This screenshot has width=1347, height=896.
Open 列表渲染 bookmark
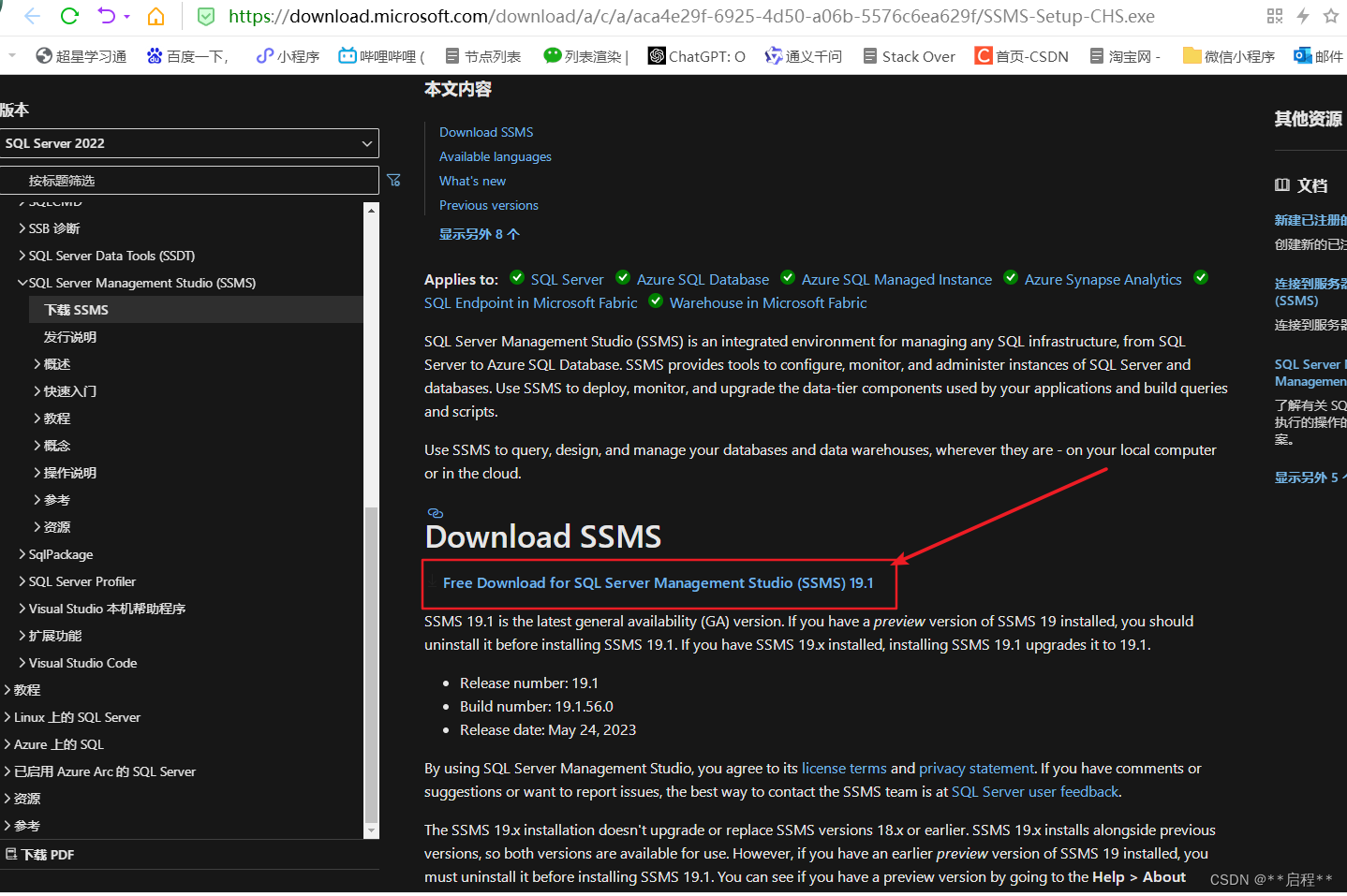pos(585,56)
